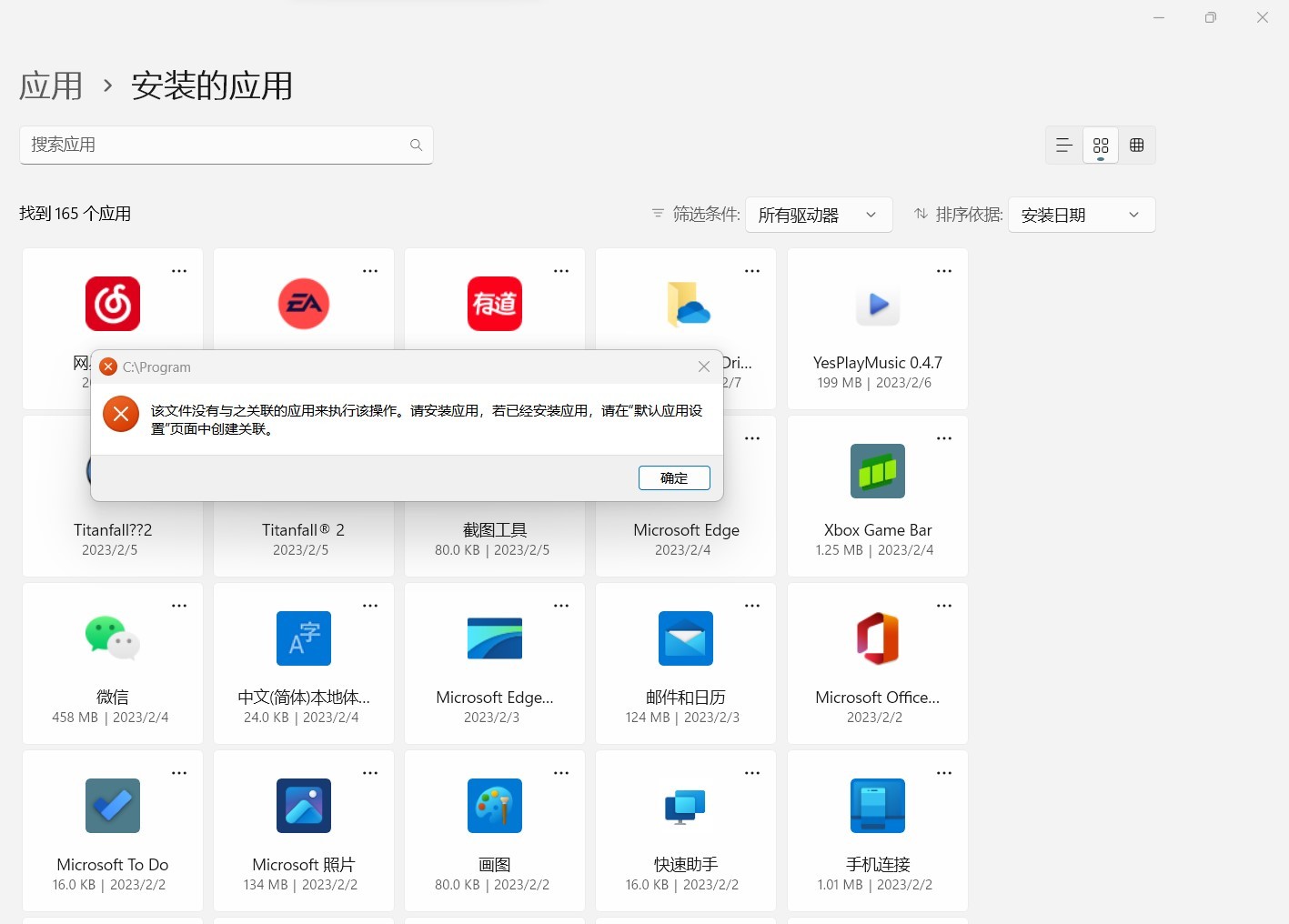This screenshot has height=924, width=1289.
Task: Click the EA app icon
Action: coord(304,304)
